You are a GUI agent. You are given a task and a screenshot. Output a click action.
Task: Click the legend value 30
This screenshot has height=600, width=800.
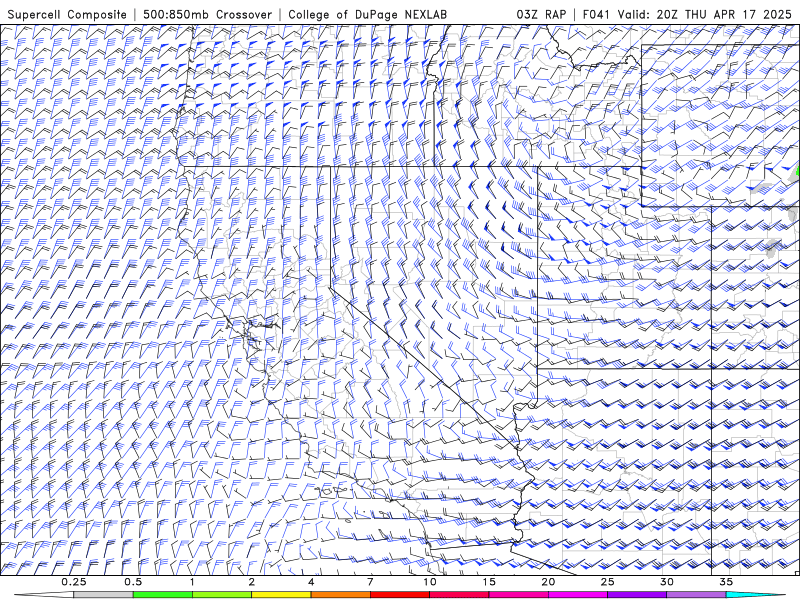coord(666,582)
